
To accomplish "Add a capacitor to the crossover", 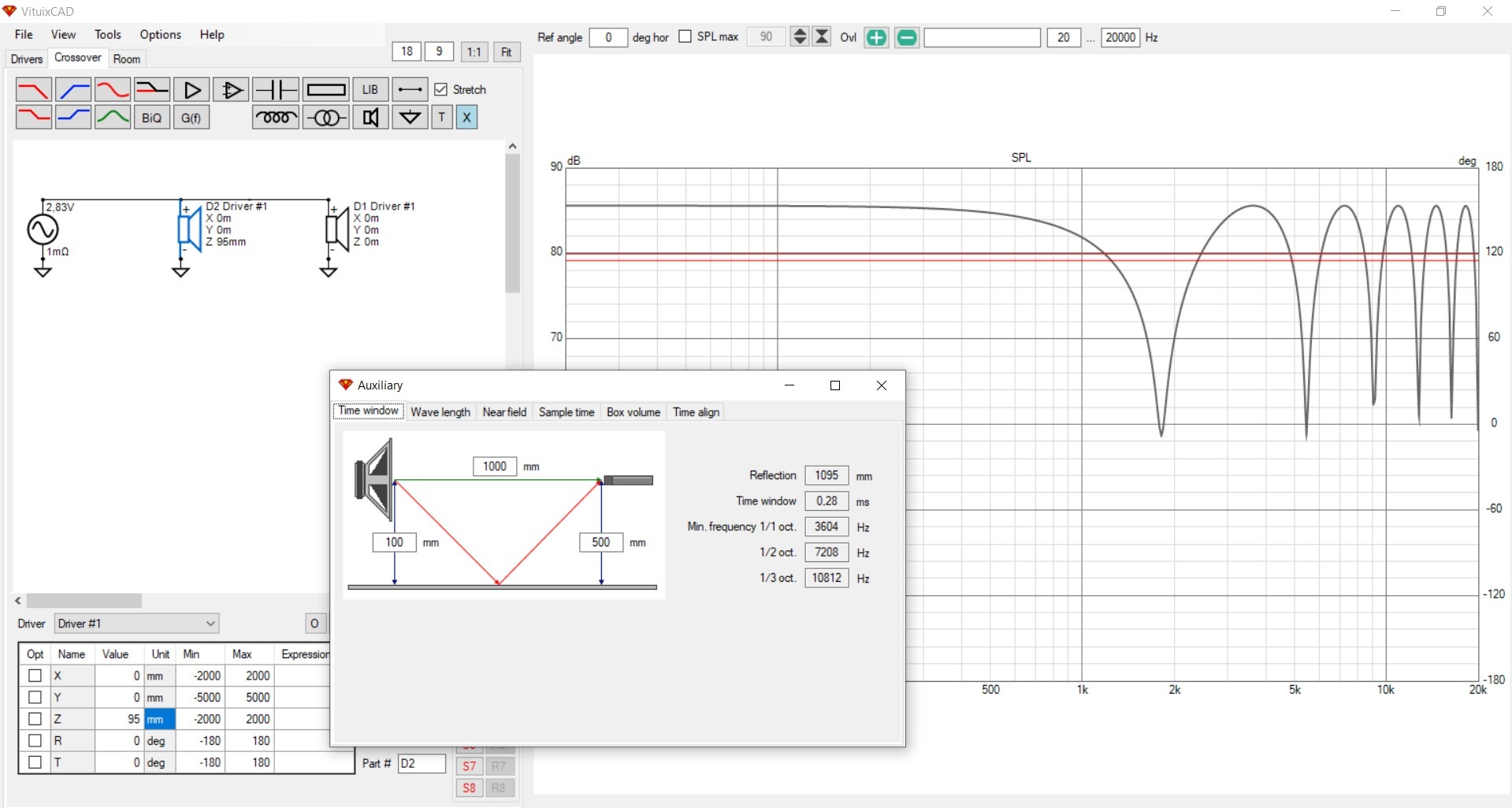I will [276, 90].
